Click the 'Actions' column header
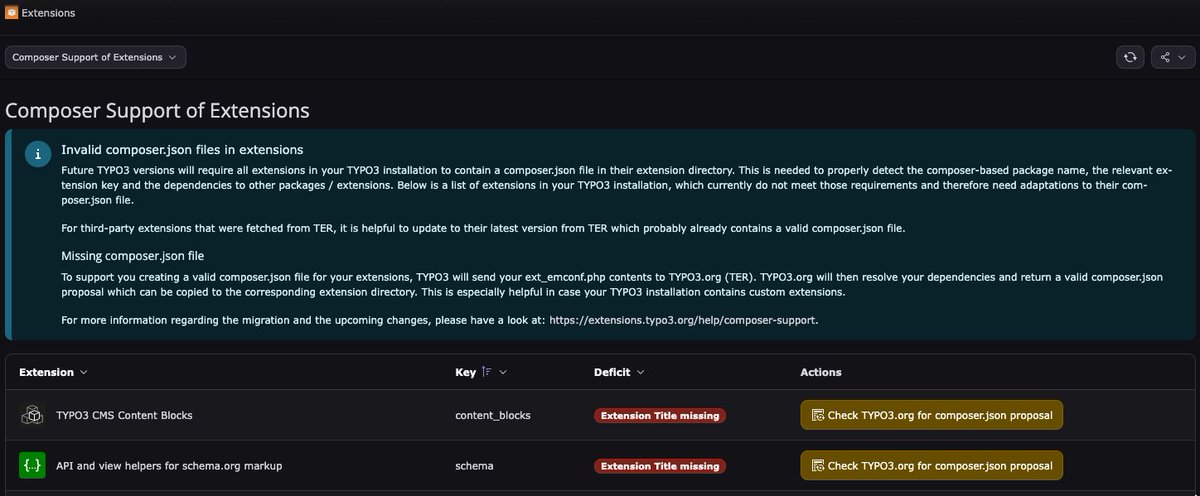The height and width of the screenshot is (496, 1200). click(x=821, y=372)
